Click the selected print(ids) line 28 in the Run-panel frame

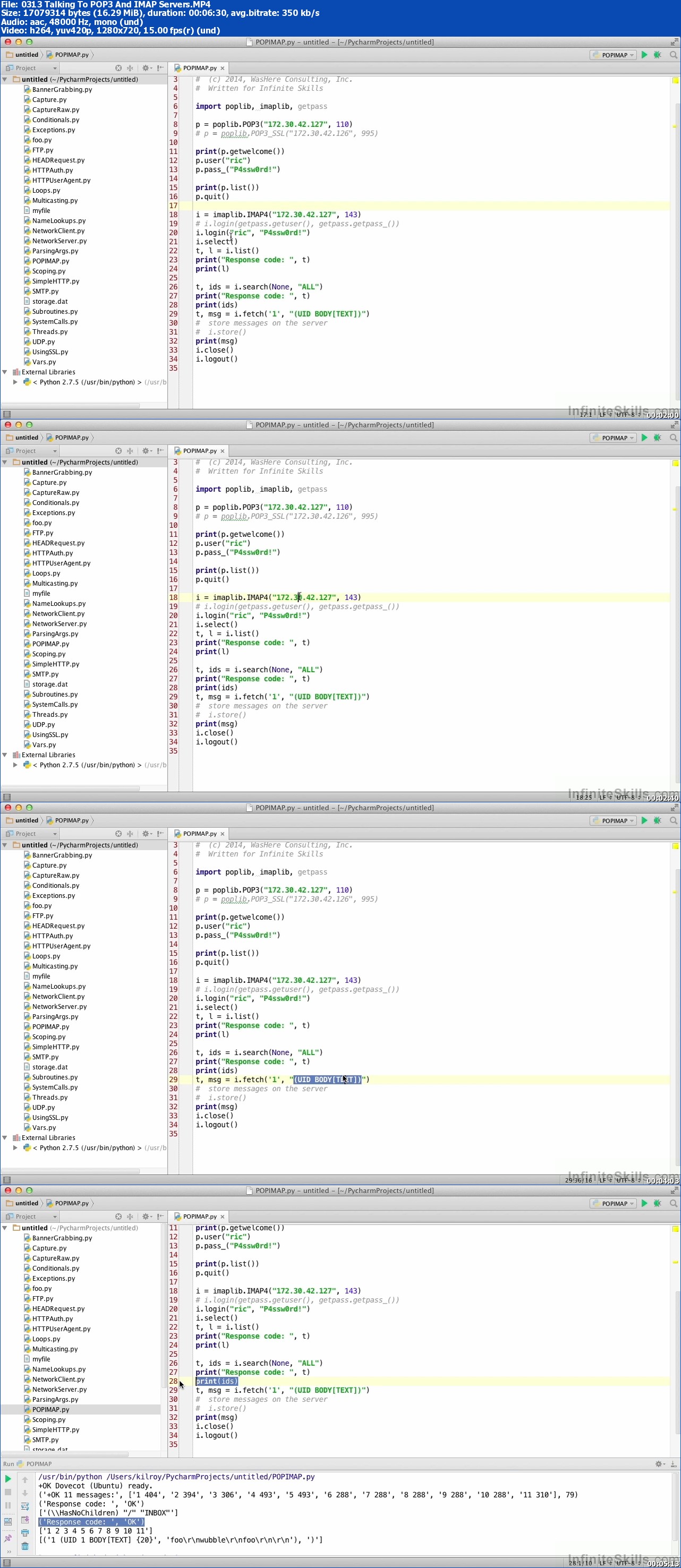(x=216, y=1381)
